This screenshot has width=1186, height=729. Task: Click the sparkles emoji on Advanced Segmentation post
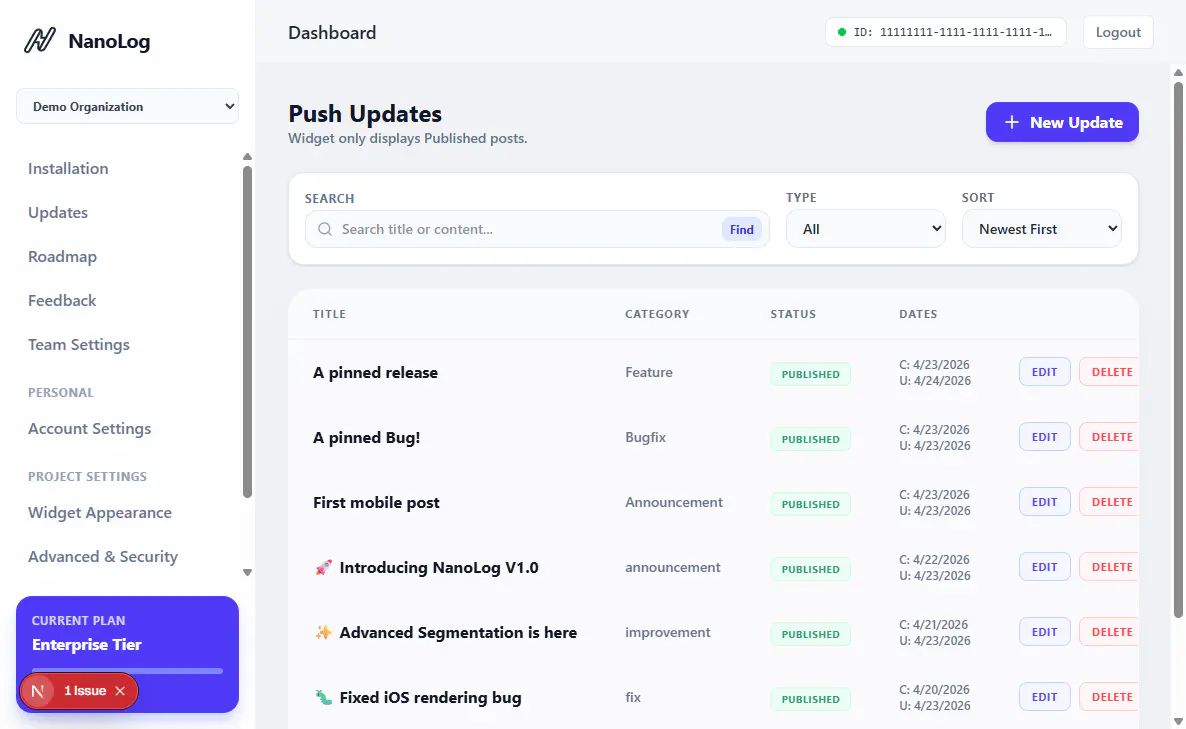[x=322, y=633]
